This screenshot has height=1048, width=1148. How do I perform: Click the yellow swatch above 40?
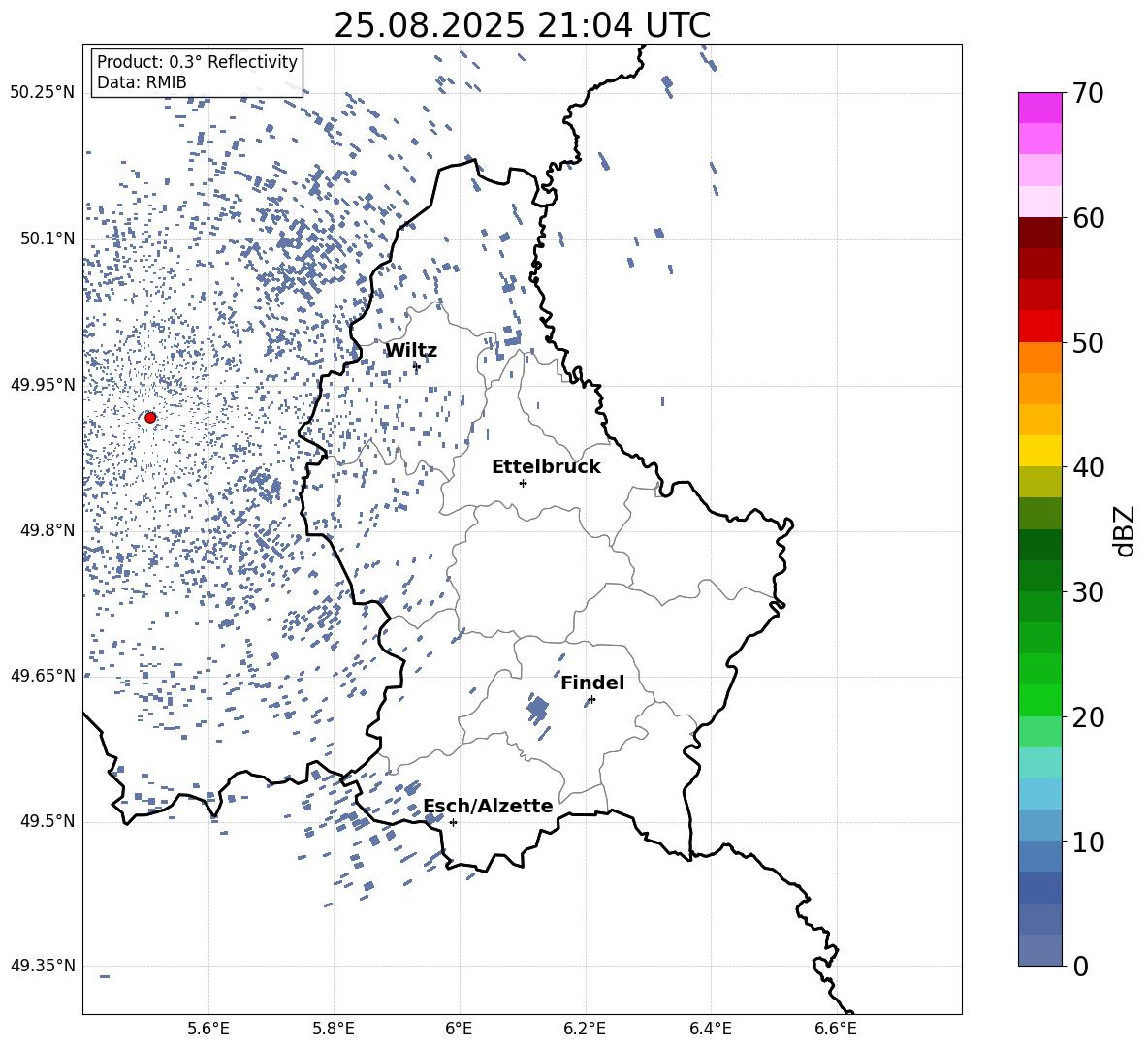pyautogui.click(x=1040, y=451)
